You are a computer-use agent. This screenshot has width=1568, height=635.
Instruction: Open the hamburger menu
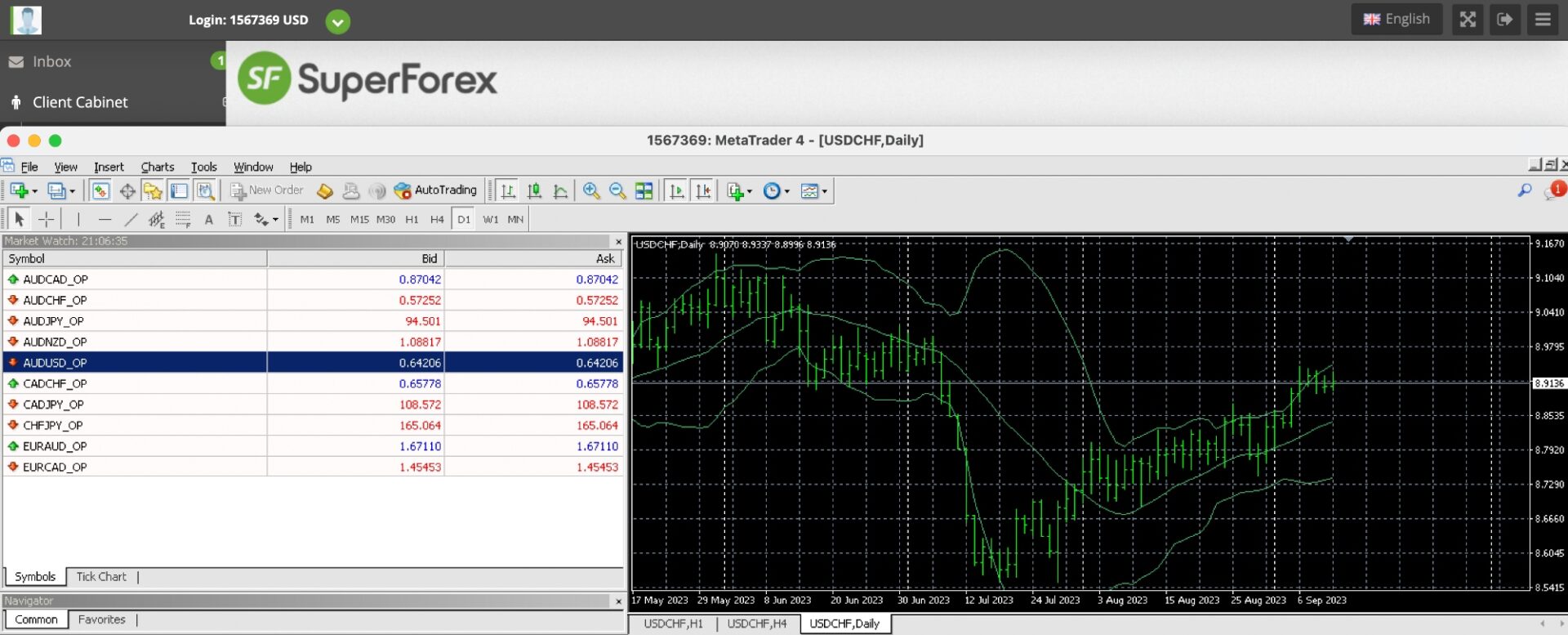tap(1543, 19)
